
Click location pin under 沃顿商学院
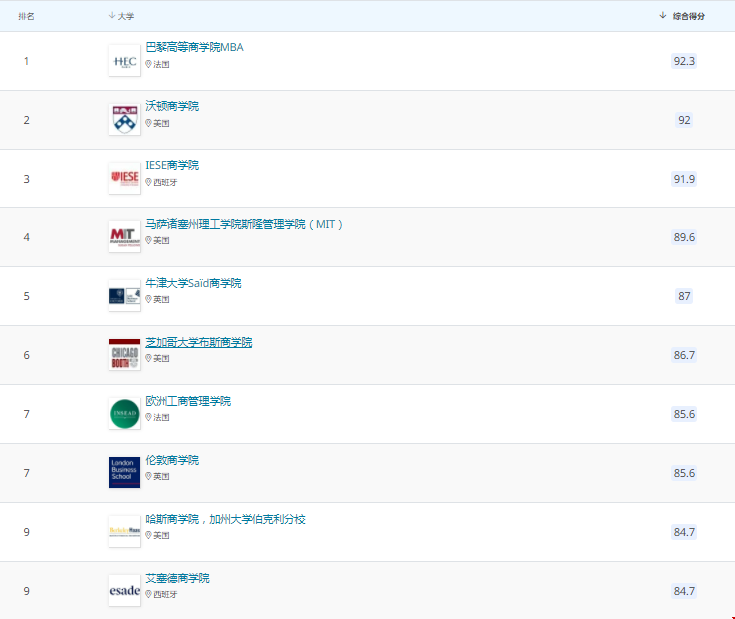(x=148, y=123)
